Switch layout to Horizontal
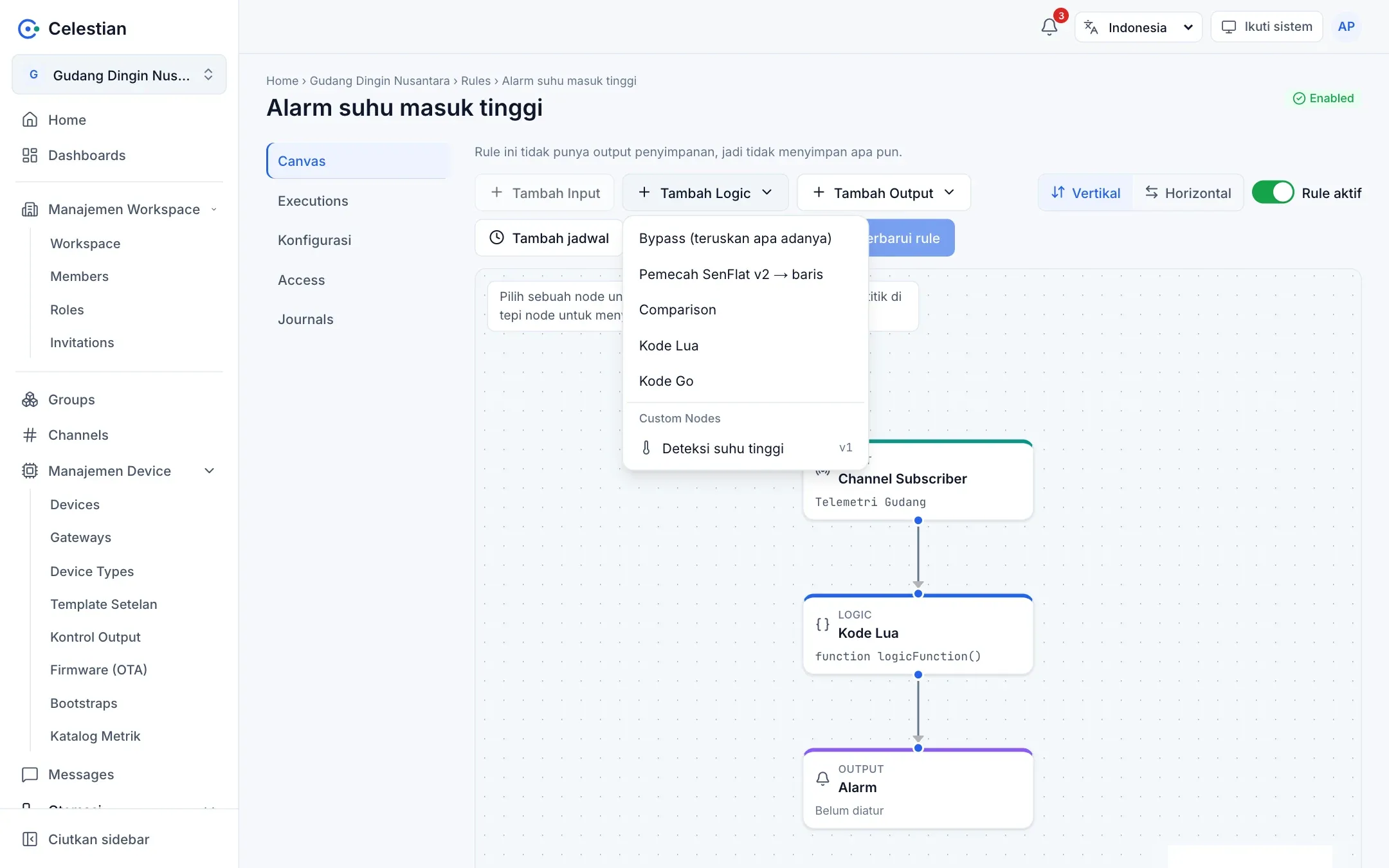The width and height of the screenshot is (1389, 868). [x=1188, y=192]
